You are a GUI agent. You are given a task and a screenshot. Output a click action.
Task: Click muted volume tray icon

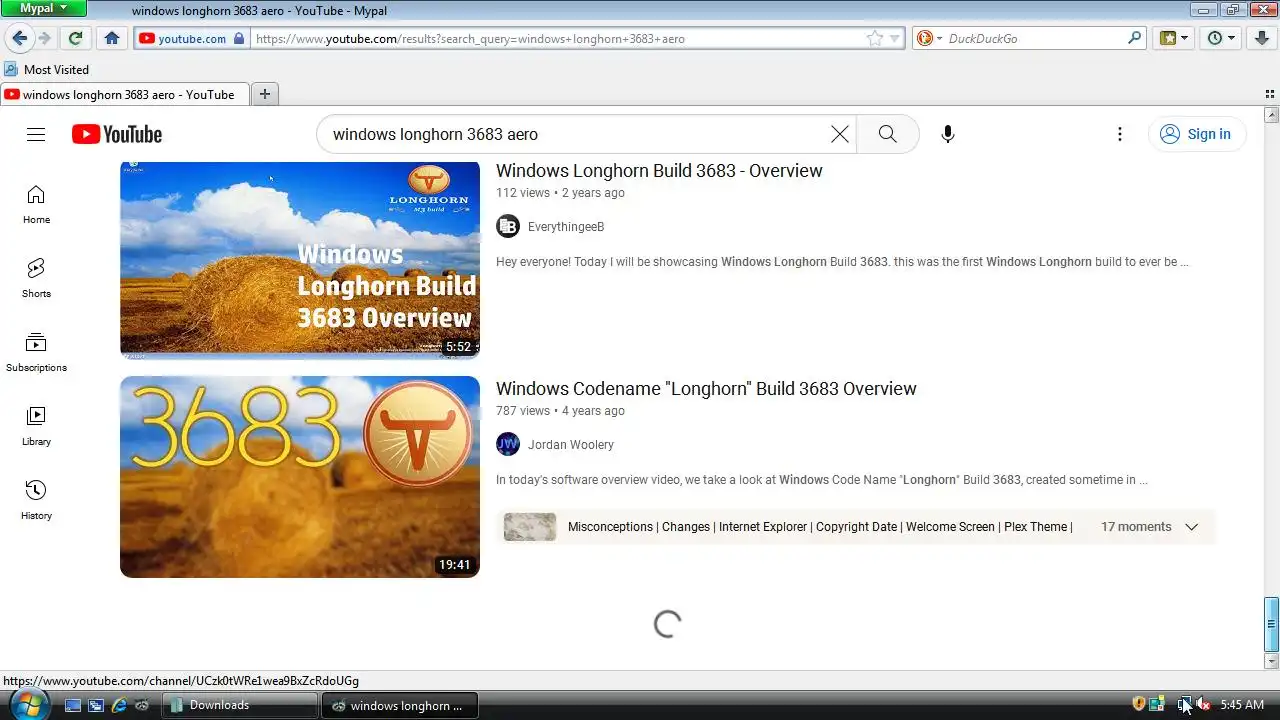click(x=1203, y=704)
